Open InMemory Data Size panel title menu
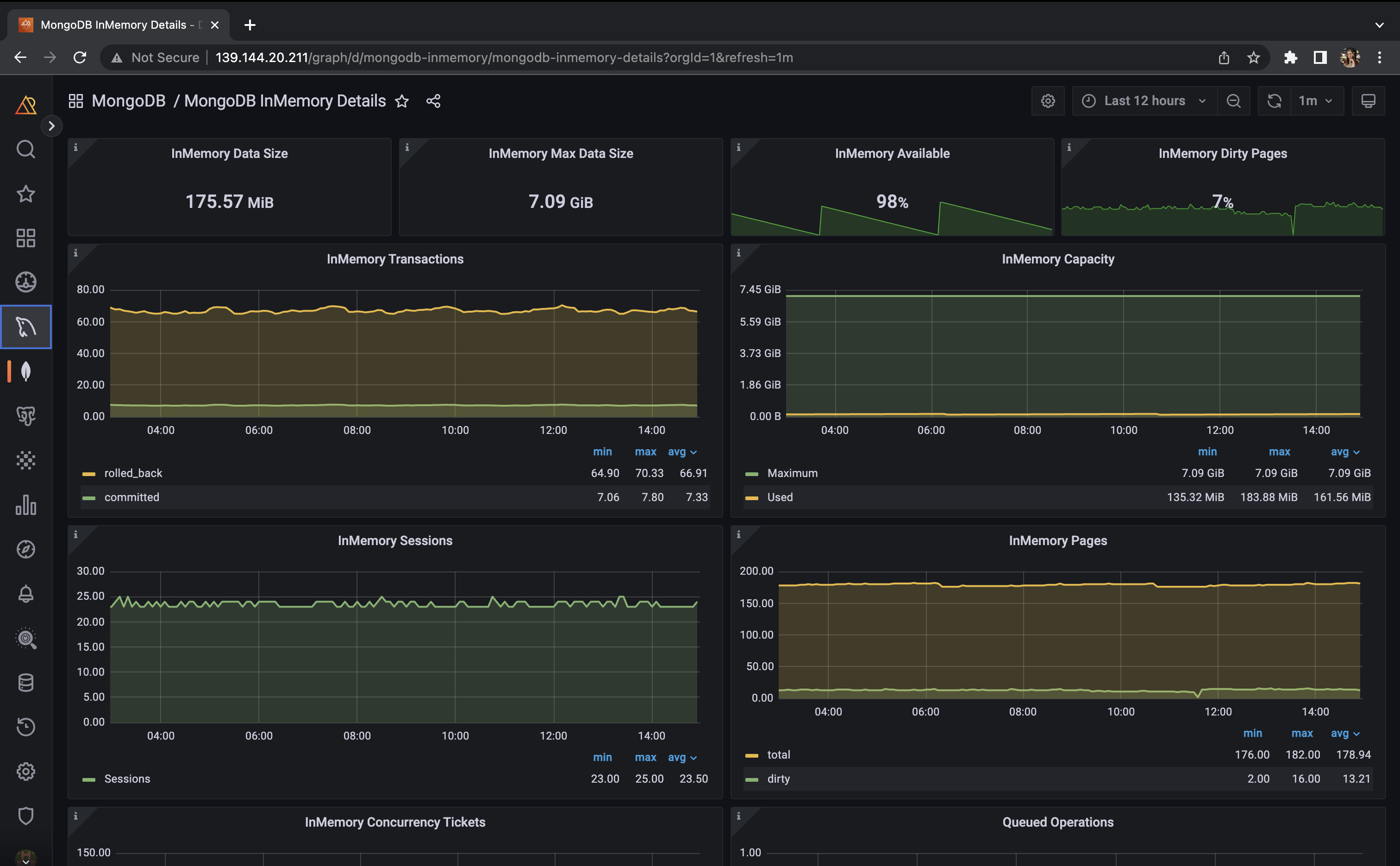The width and height of the screenshot is (1400, 866). [x=229, y=153]
